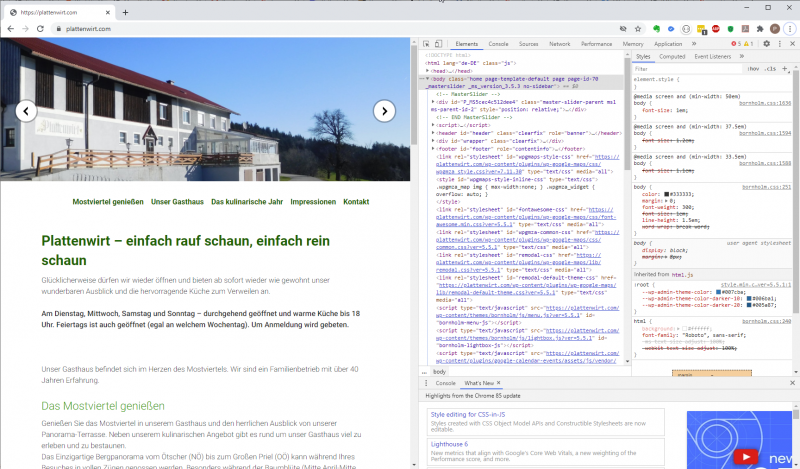Toggle the :hov element state panel
The image size is (800, 469).
click(x=753, y=69)
